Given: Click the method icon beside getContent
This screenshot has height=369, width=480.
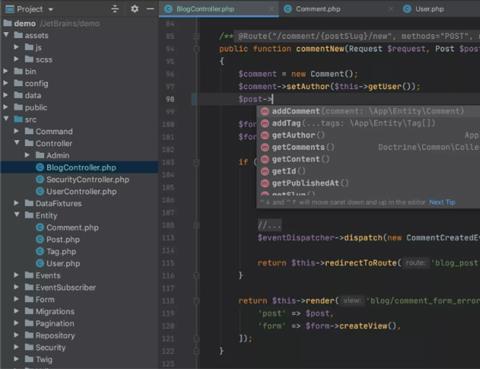Looking at the screenshot, I should (x=265, y=160).
